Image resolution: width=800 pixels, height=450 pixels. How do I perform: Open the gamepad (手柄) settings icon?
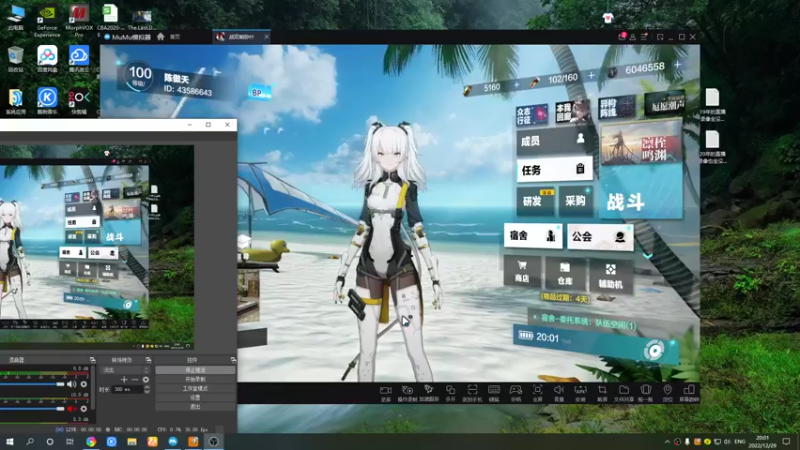click(516, 393)
